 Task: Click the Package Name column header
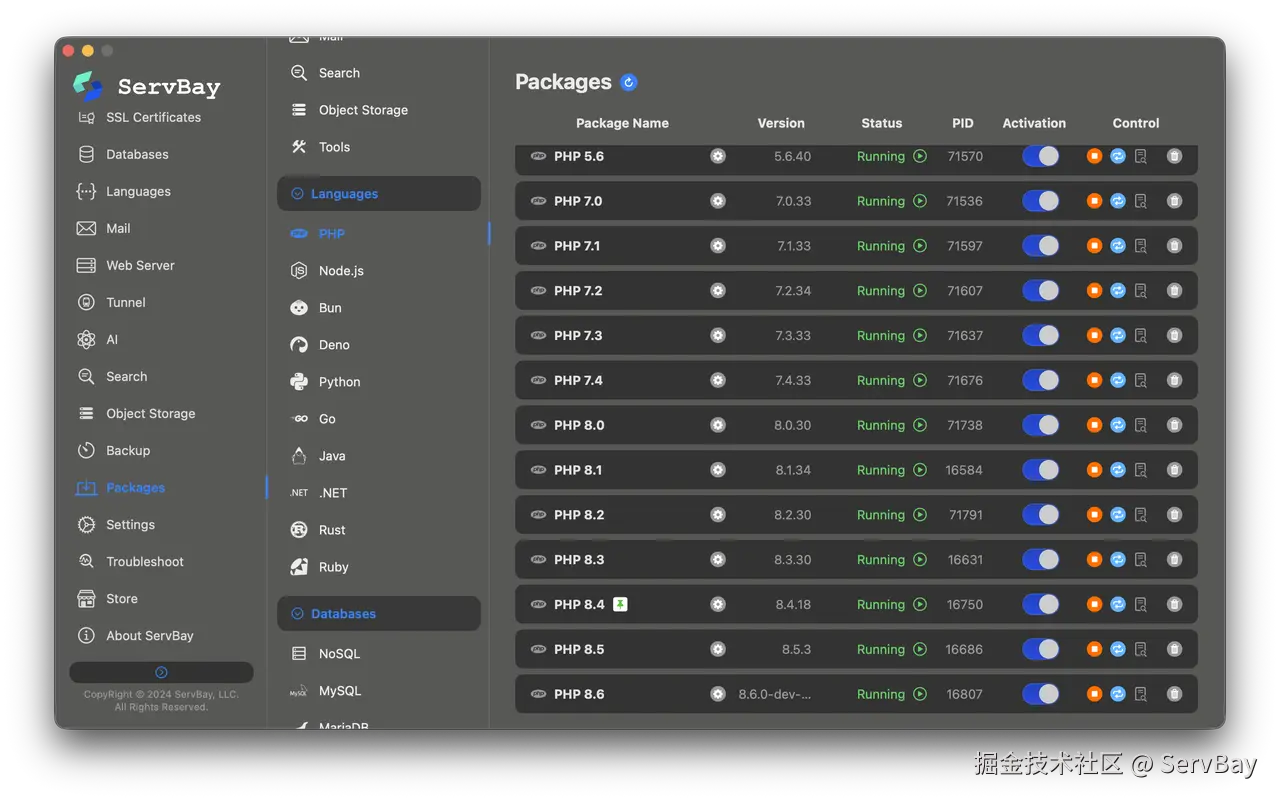tap(622, 123)
